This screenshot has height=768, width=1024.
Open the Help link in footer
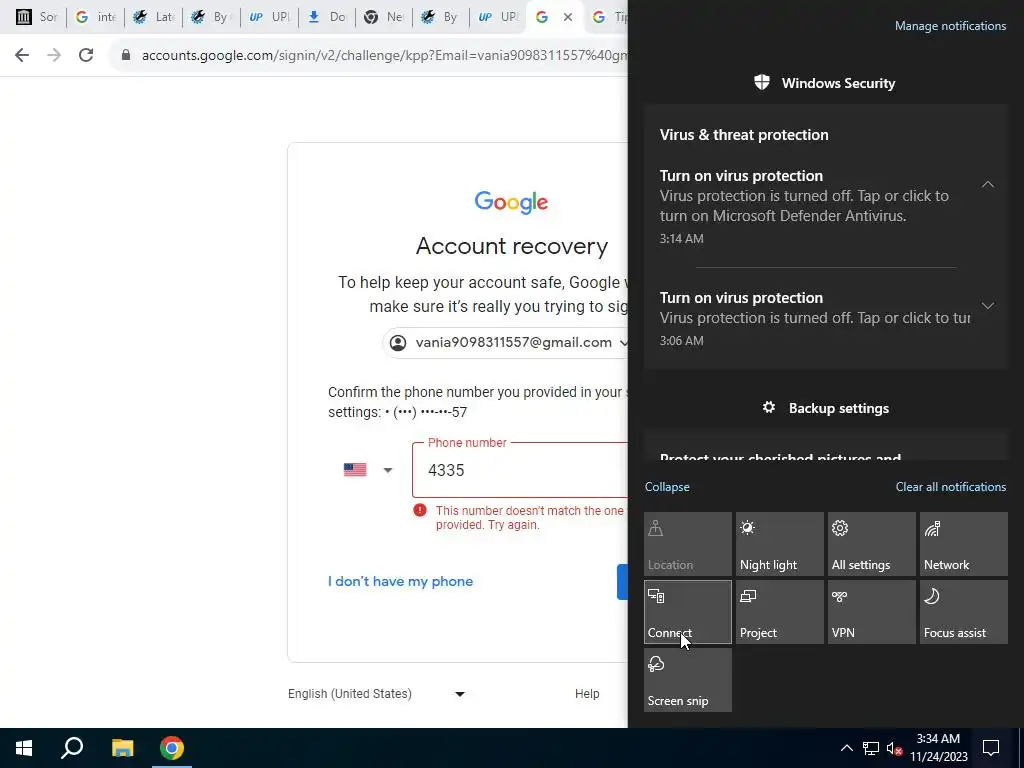[587, 694]
